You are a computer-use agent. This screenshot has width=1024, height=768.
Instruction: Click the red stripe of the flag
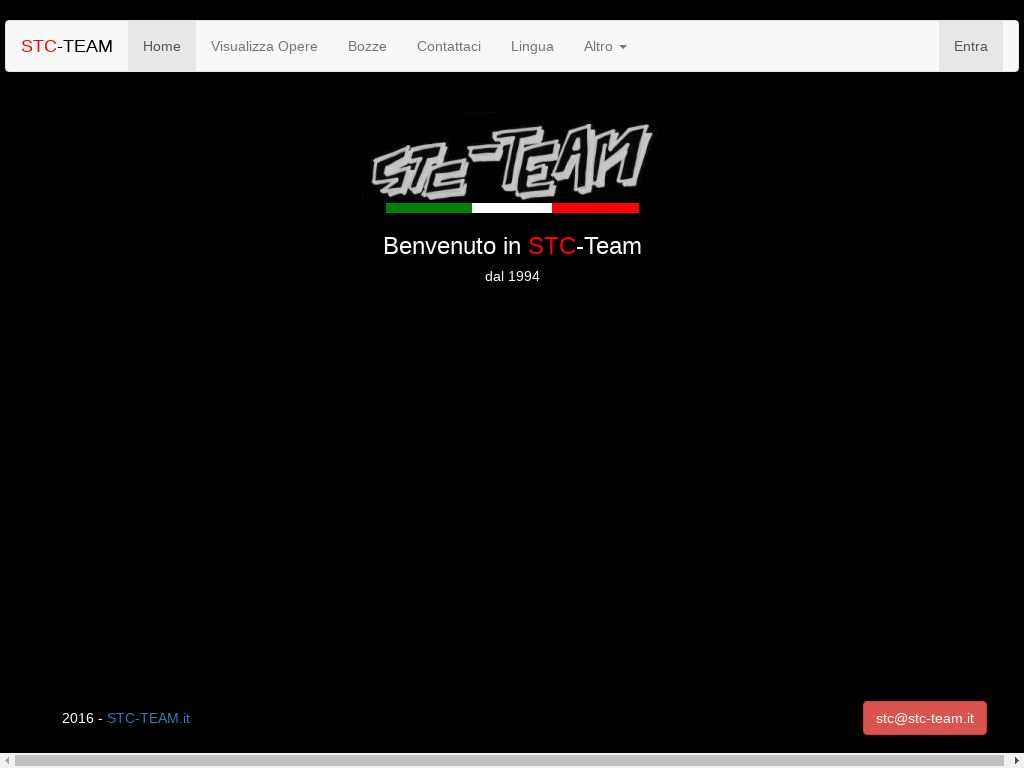595,208
